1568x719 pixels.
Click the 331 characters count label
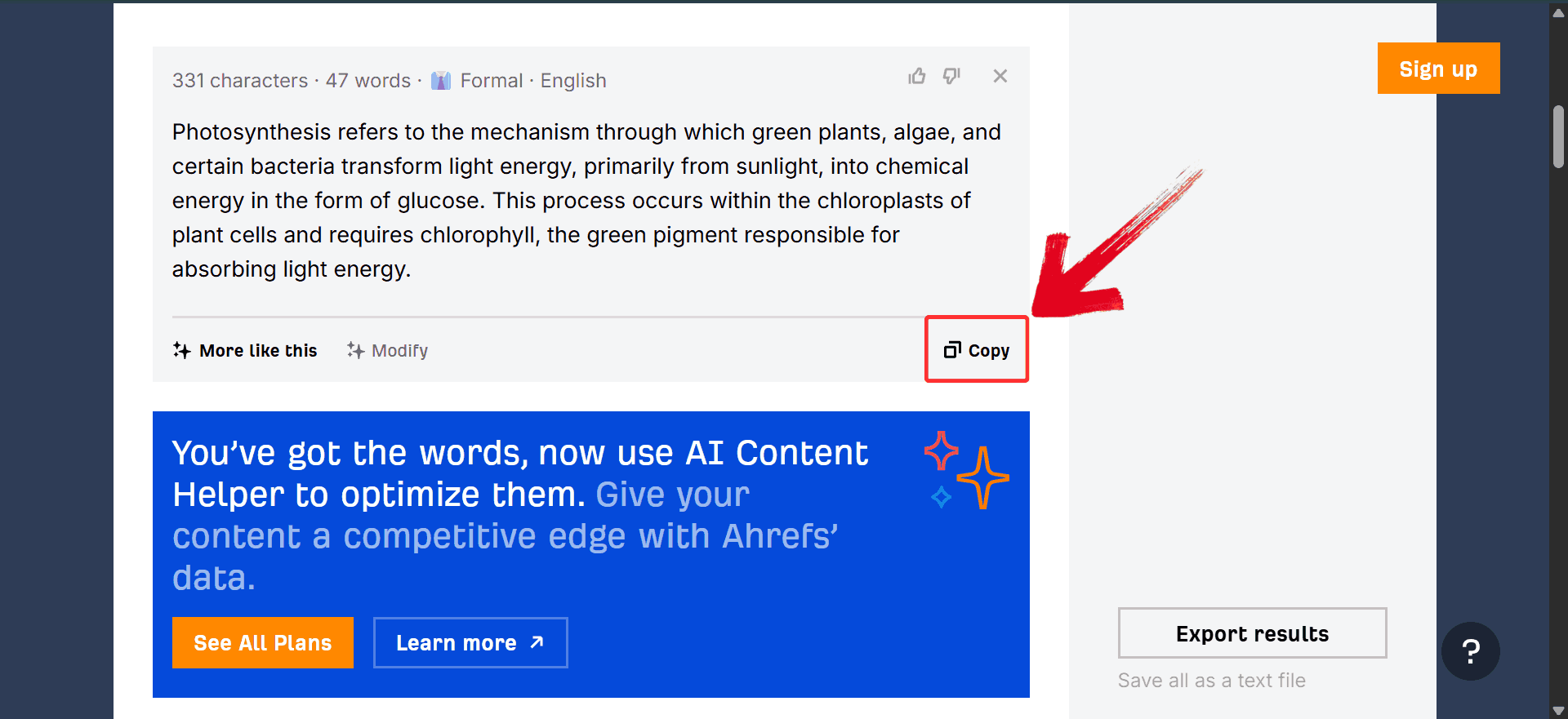coord(240,81)
